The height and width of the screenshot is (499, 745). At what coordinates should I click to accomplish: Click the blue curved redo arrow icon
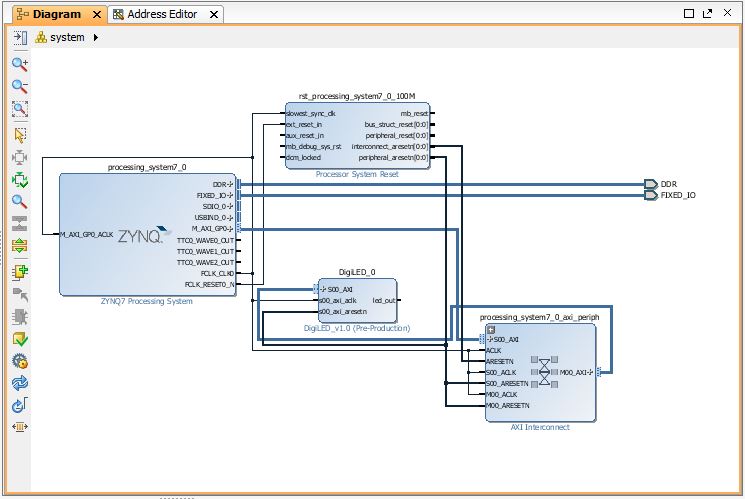19,405
